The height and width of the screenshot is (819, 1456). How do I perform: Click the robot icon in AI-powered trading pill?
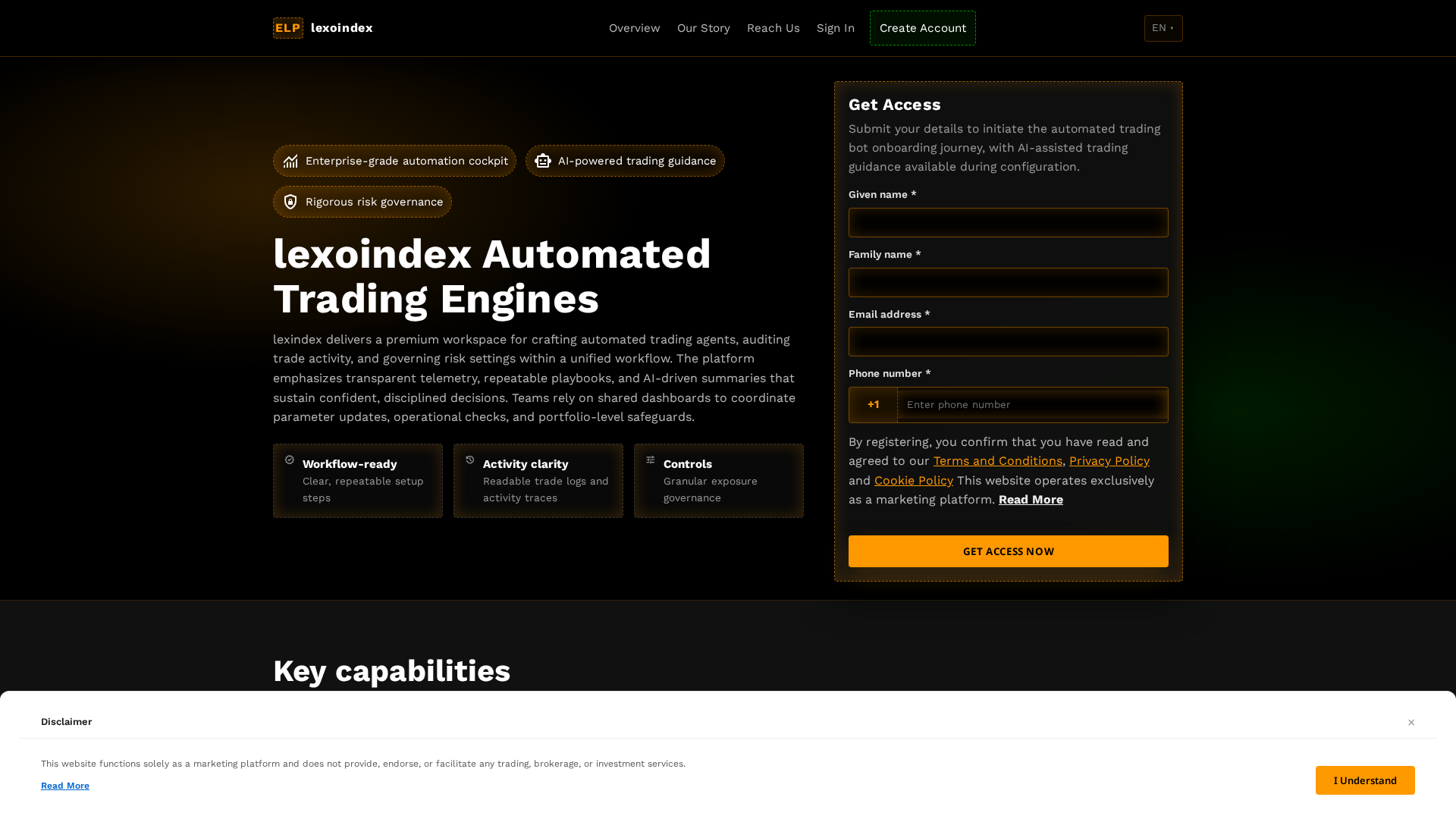pos(543,161)
